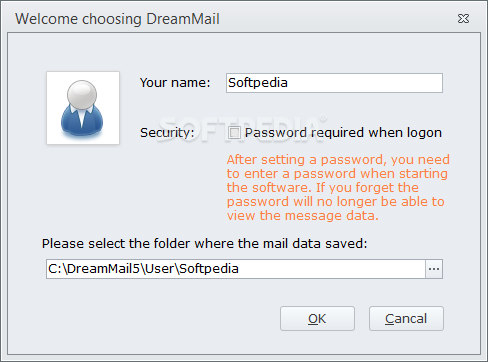Click the blue-suited person silhouette icon
Viewport: 488px width, 362px height.
coord(82,109)
